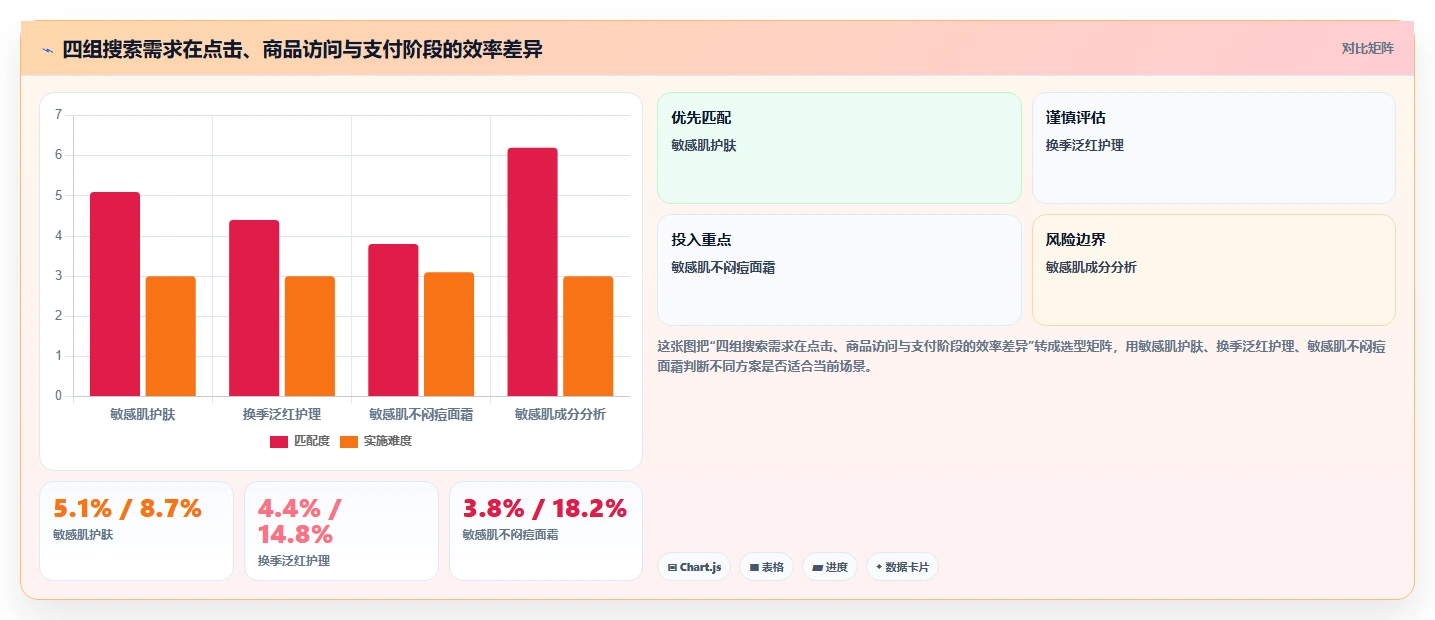Select the 敏感肌成分分析 red bar
Viewport: 1435px width, 620px height.
(532, 272)
